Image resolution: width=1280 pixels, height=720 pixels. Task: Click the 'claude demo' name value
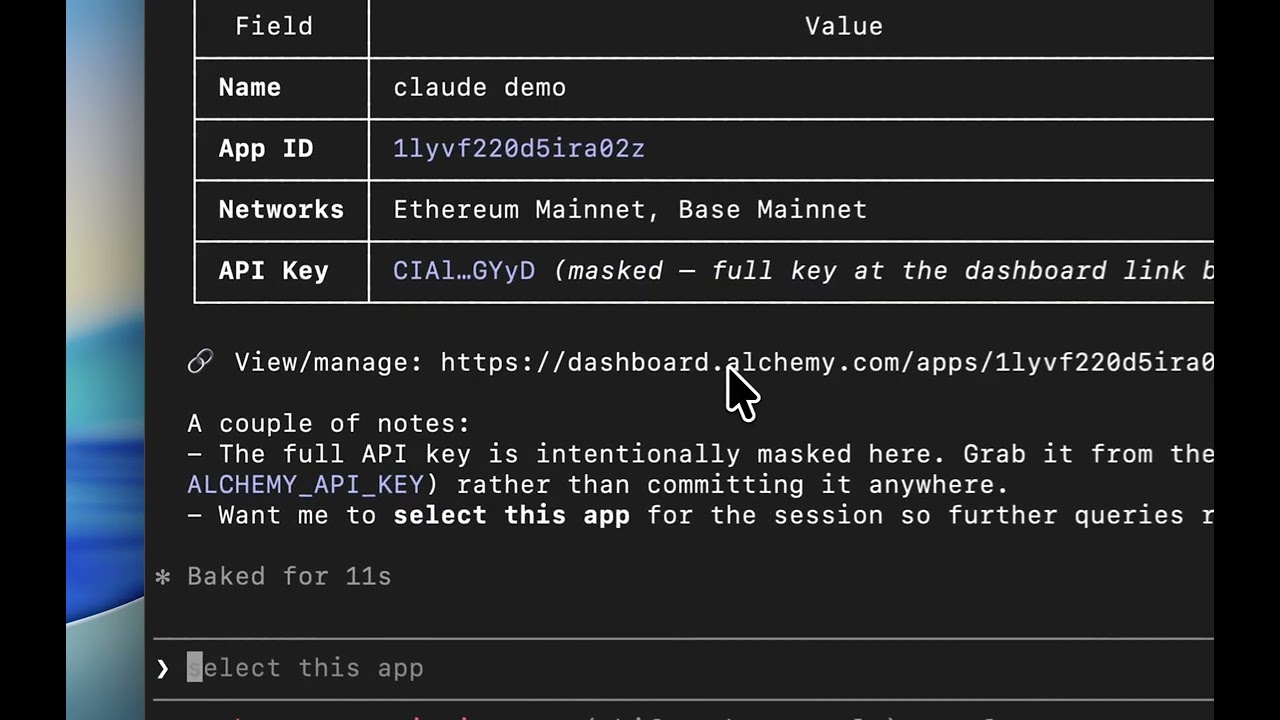480,88
